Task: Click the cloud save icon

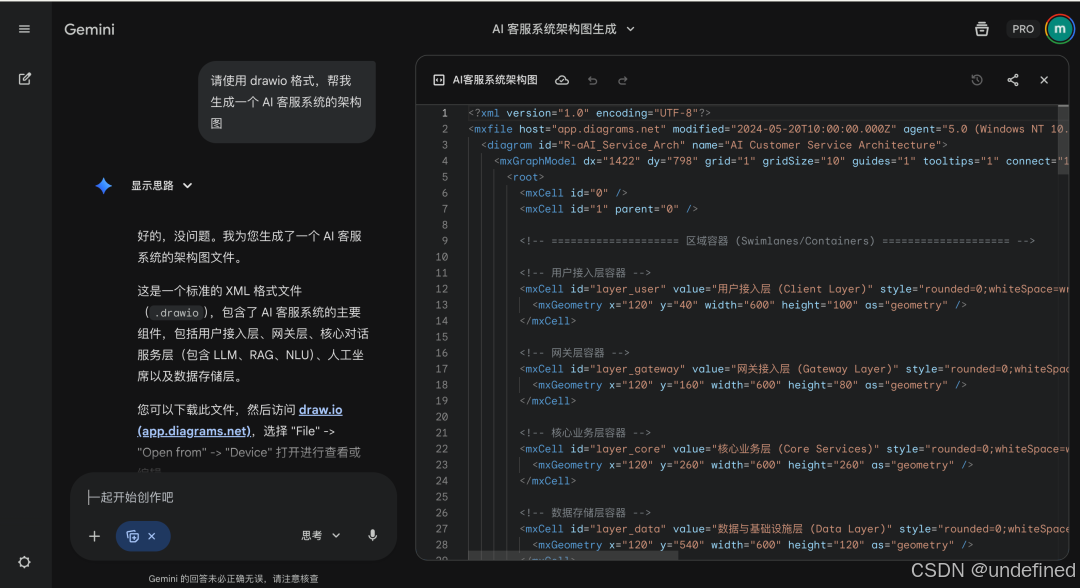Action: [562, 80]
